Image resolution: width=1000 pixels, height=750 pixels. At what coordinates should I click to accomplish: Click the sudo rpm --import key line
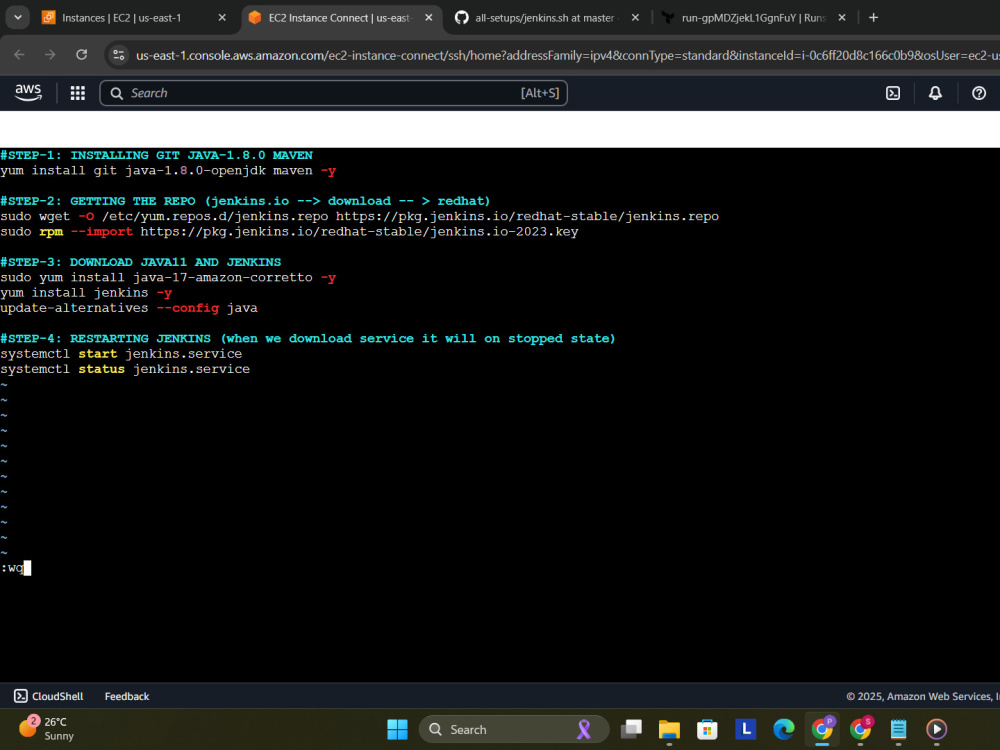point(289,232)
